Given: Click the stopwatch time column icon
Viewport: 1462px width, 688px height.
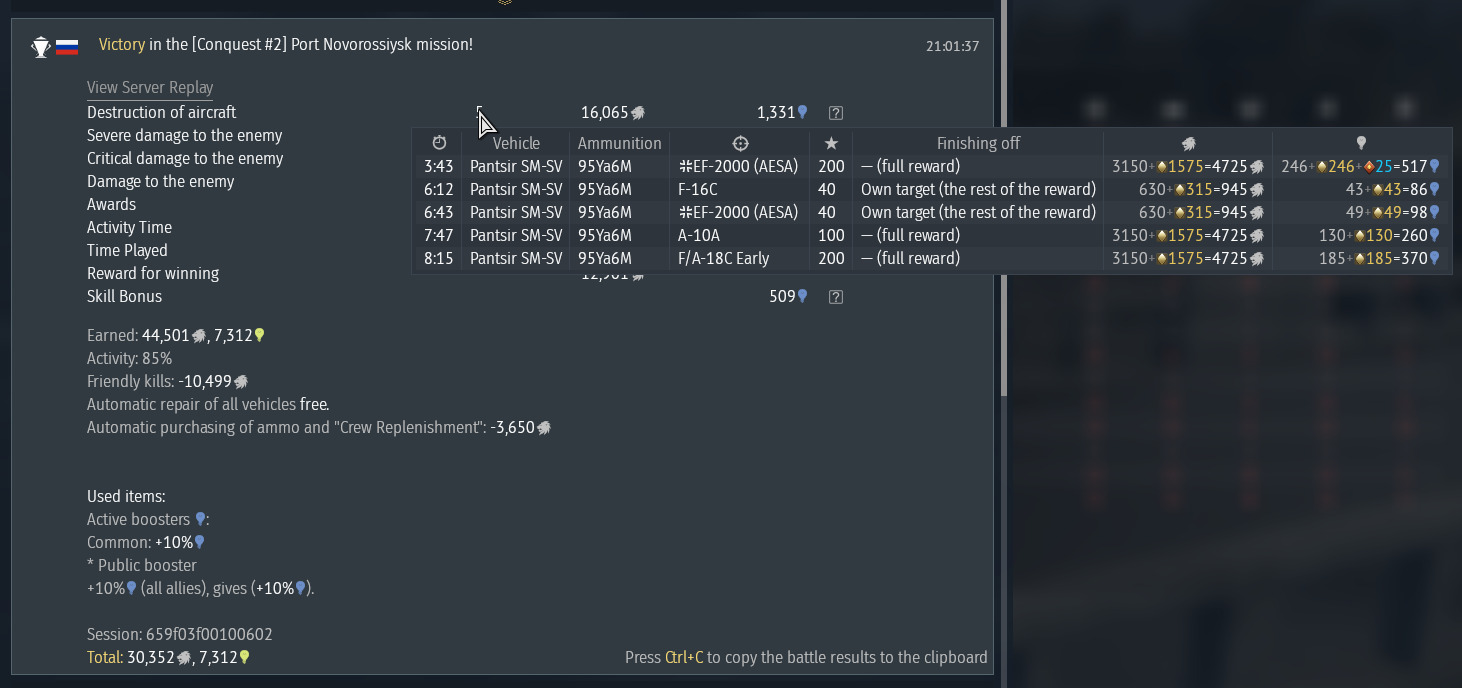Looking at the screenshot, I should tap(439, 143).
